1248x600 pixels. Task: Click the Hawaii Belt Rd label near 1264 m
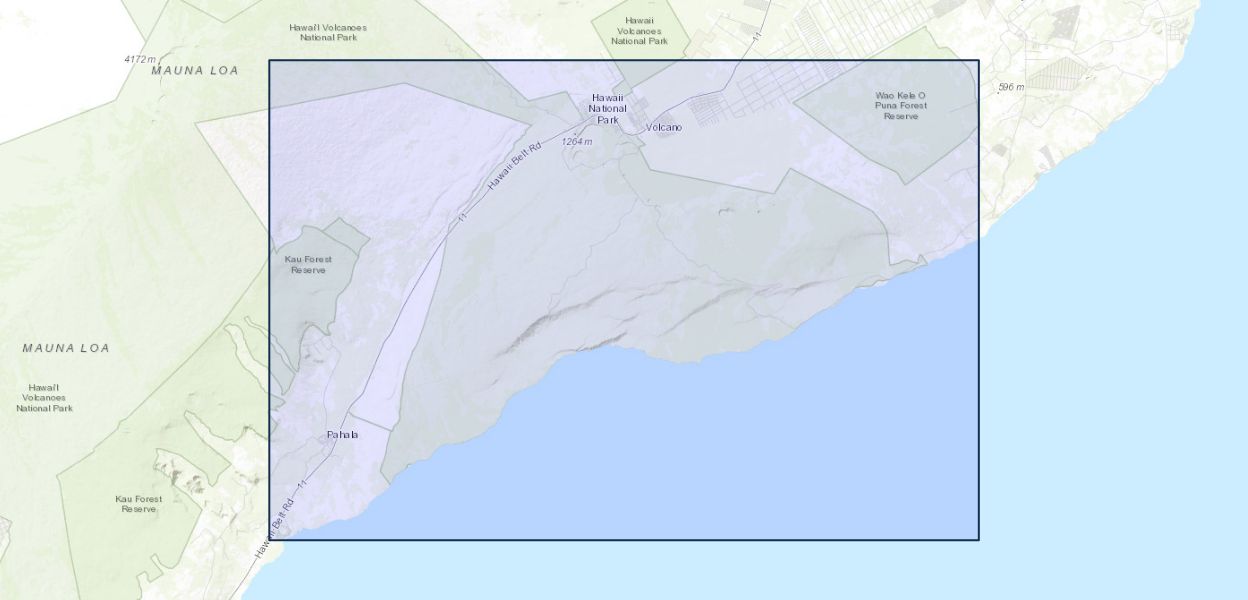click(514, 167)
